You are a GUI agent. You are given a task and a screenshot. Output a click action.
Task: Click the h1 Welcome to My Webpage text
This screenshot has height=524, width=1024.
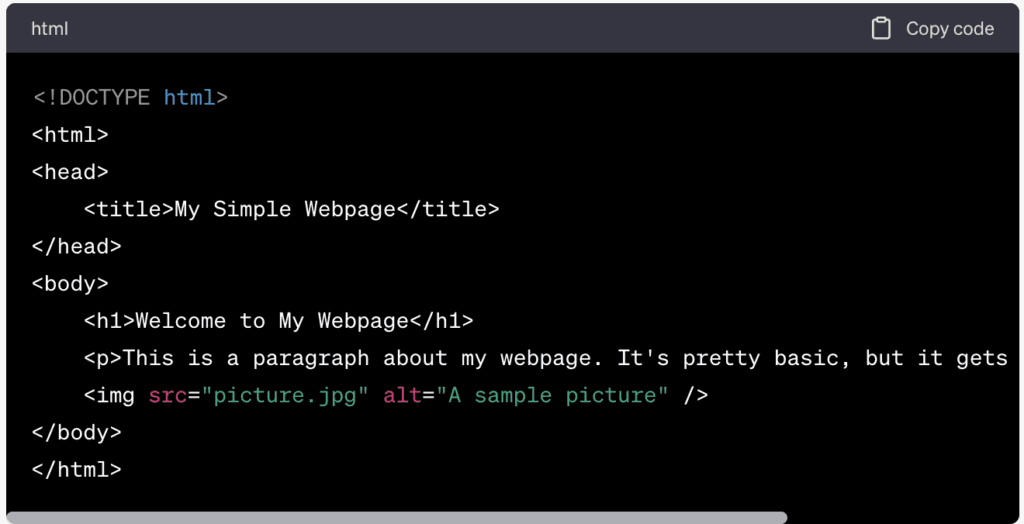pos(272,321)
